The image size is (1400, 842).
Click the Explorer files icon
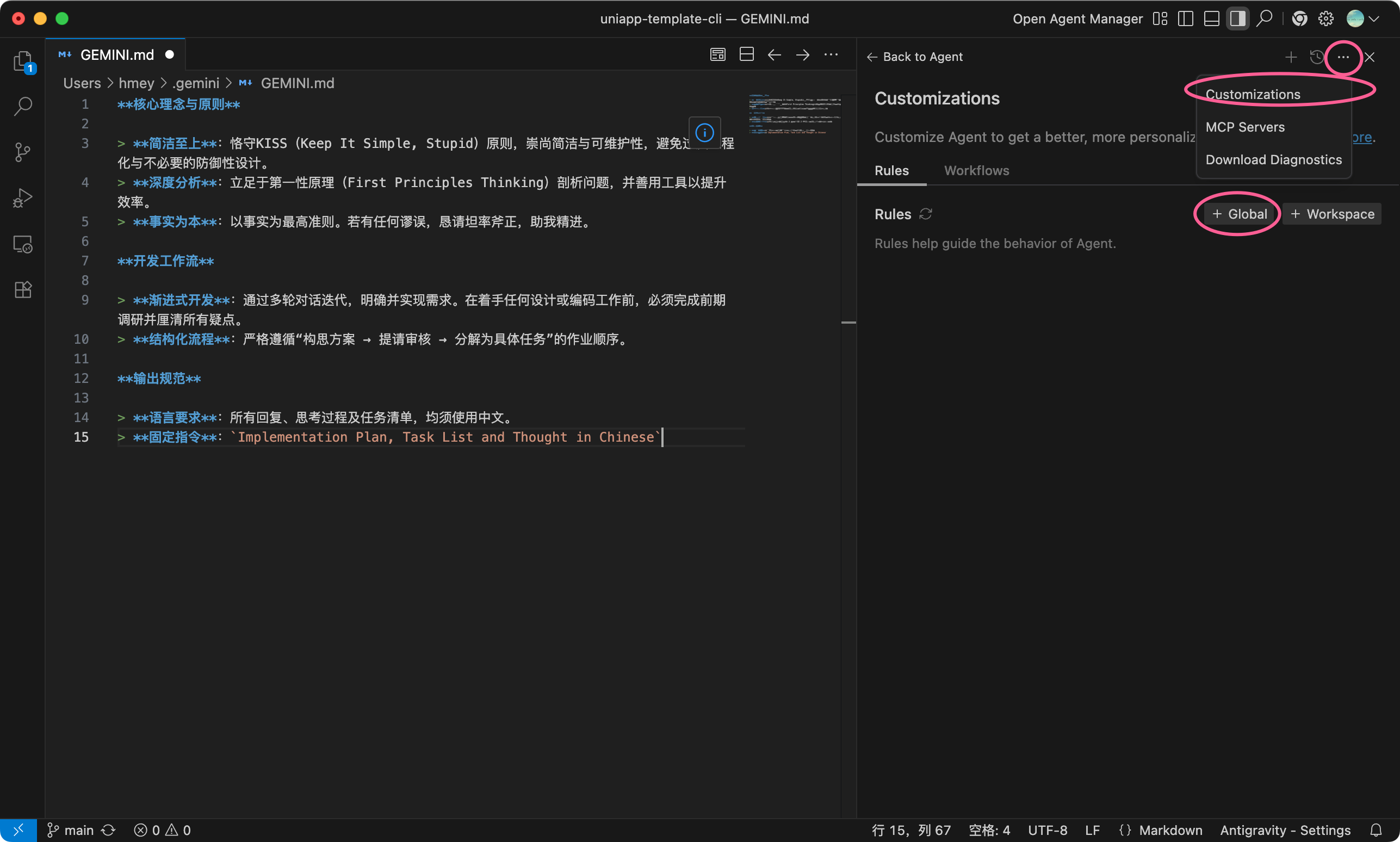23,61
